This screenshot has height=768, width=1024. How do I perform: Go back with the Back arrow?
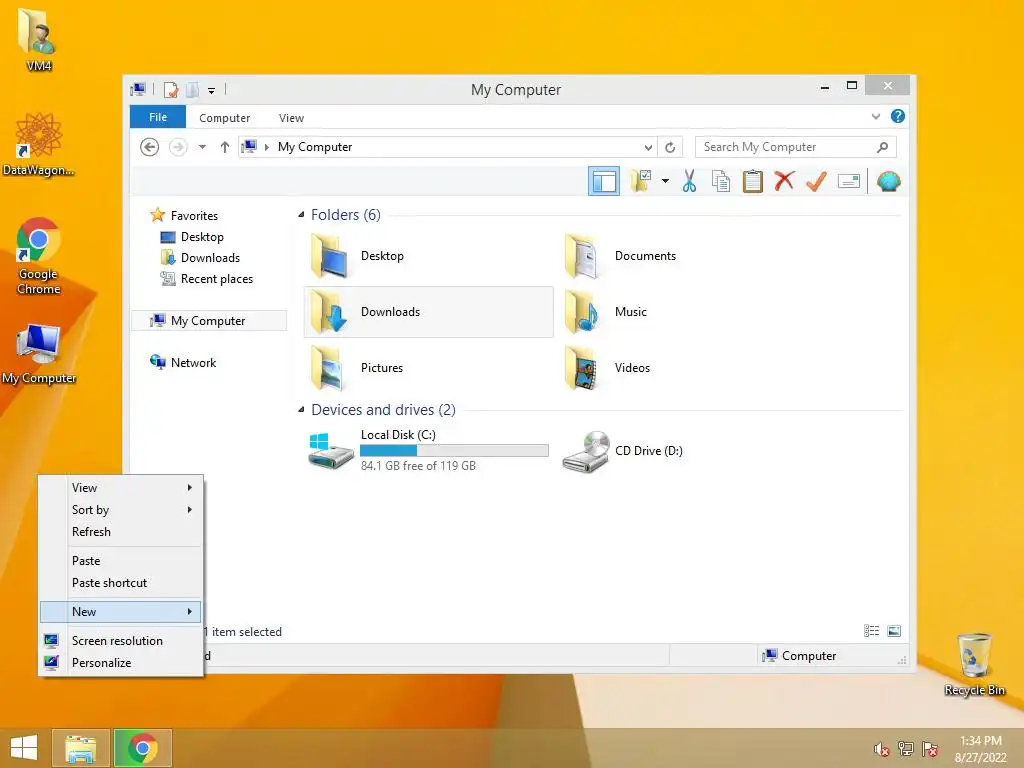point(150,147)
